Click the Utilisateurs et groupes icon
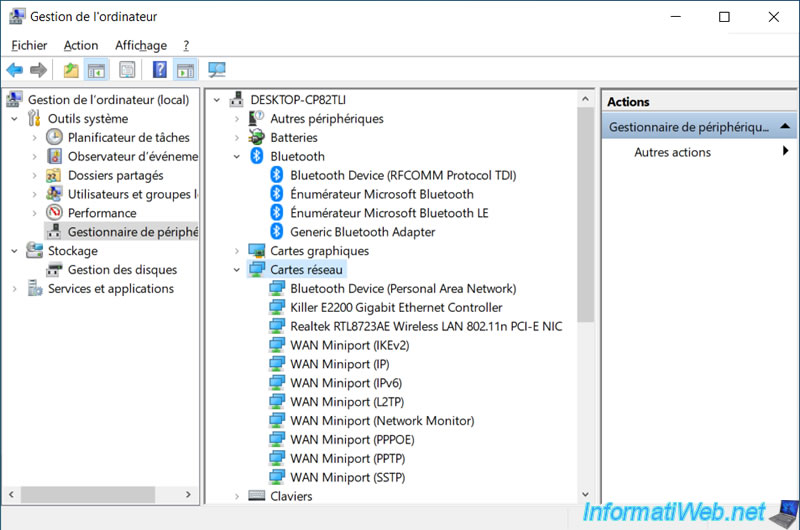This screenshot has width=800, height=530. [54, 194]
